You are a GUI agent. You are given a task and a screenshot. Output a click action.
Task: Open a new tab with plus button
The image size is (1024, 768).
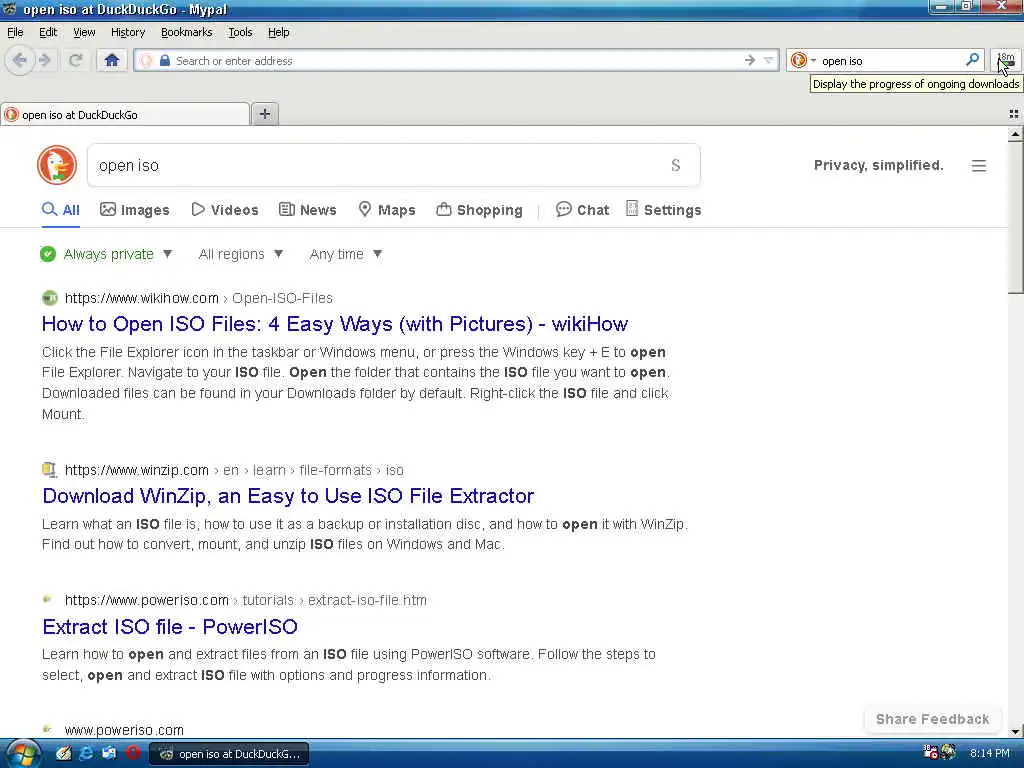[x=264, y=114]
